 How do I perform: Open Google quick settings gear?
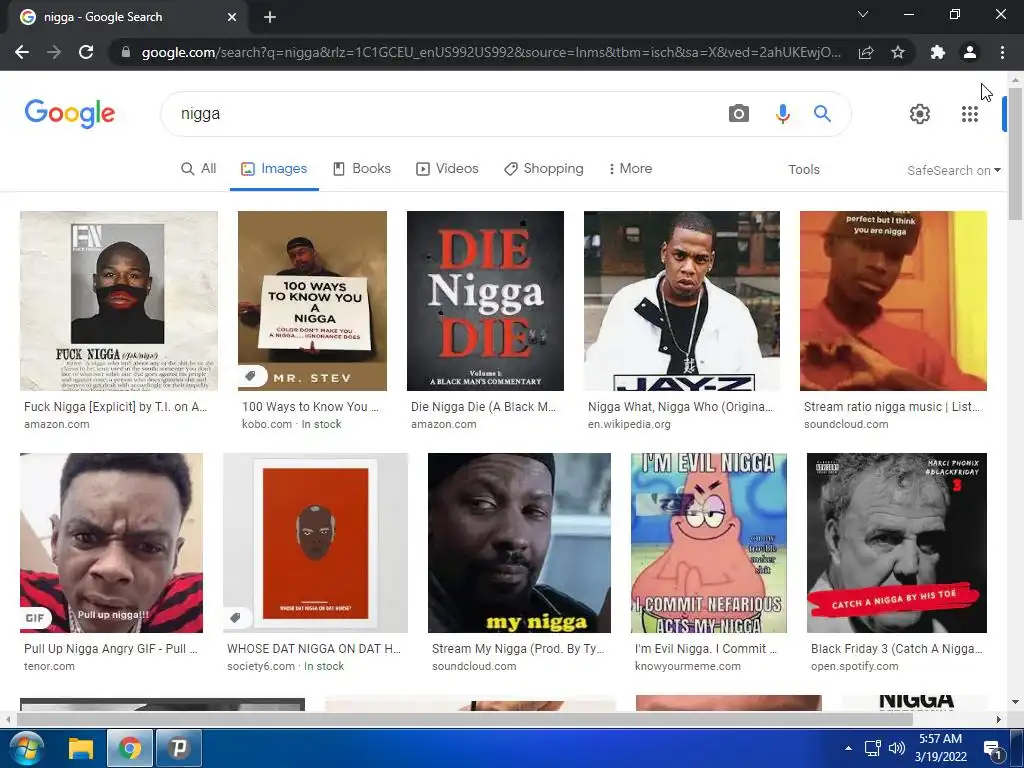(x=920, y=114)
